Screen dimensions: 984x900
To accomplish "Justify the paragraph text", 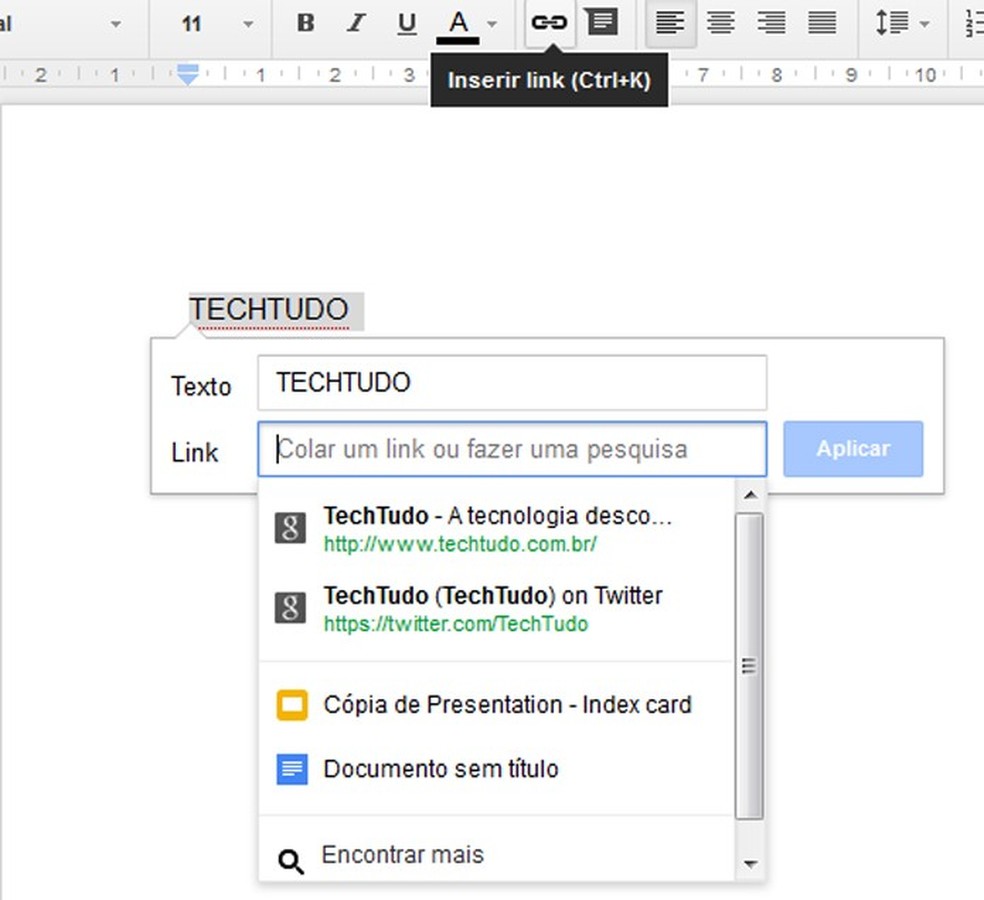I will coord(822,23).
